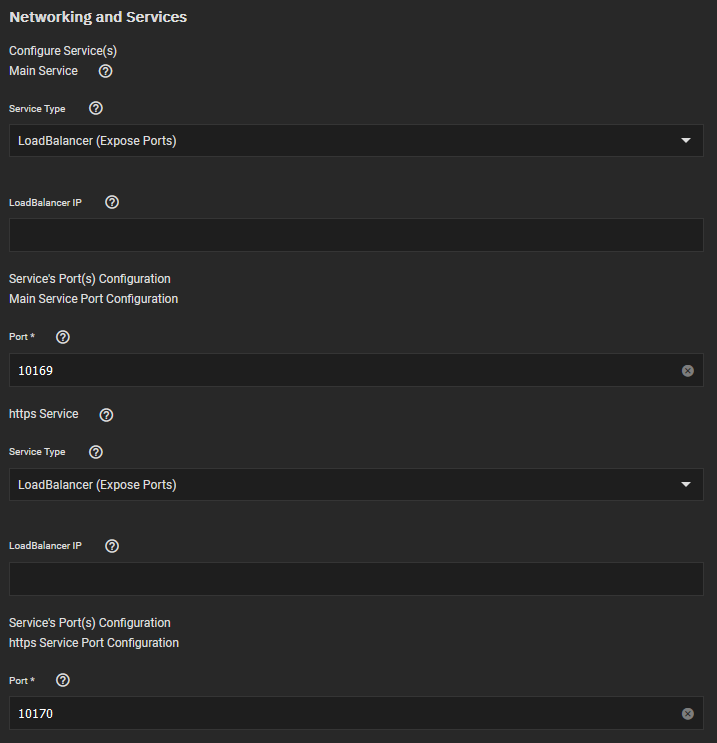This screenshot has width=717, height=743.
Task: Focus the https Service LoadBalancer IP field
Action: 356,579
